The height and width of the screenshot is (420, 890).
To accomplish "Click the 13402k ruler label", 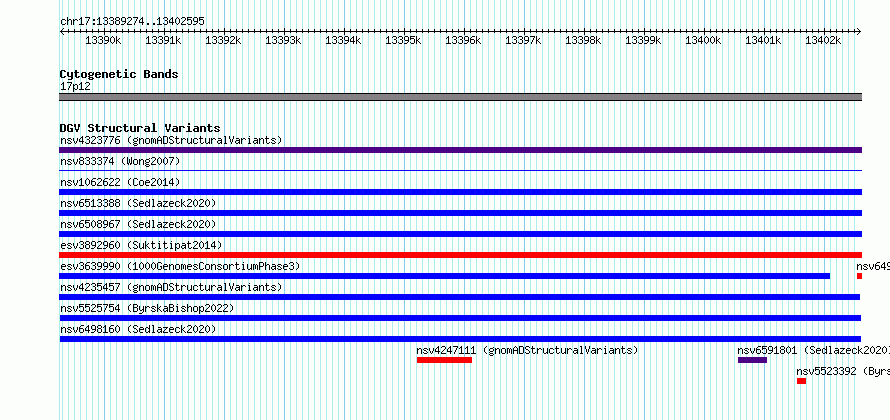I will 823,40.
